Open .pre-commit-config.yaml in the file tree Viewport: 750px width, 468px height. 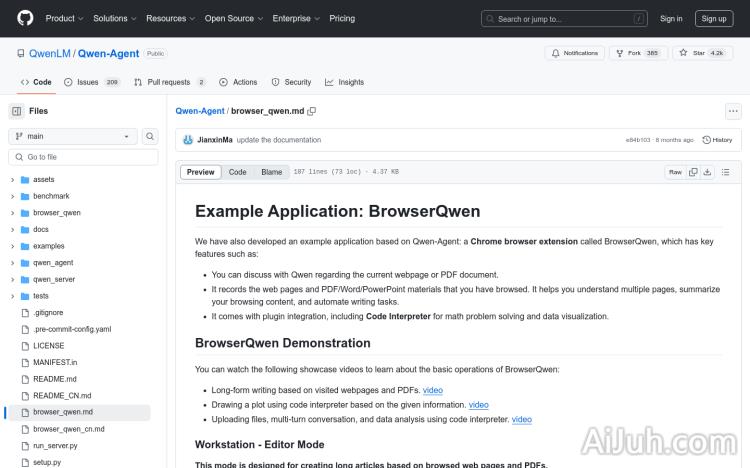coord(72,330)
